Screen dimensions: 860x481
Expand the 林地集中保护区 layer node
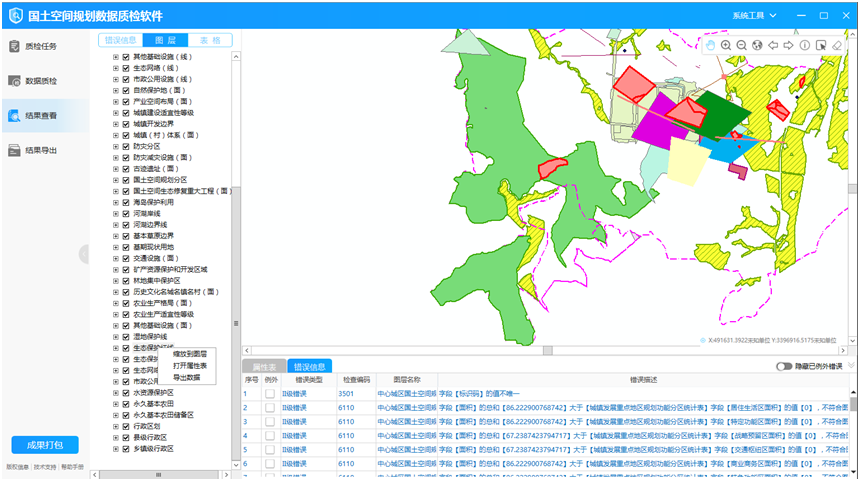point(116,281)
